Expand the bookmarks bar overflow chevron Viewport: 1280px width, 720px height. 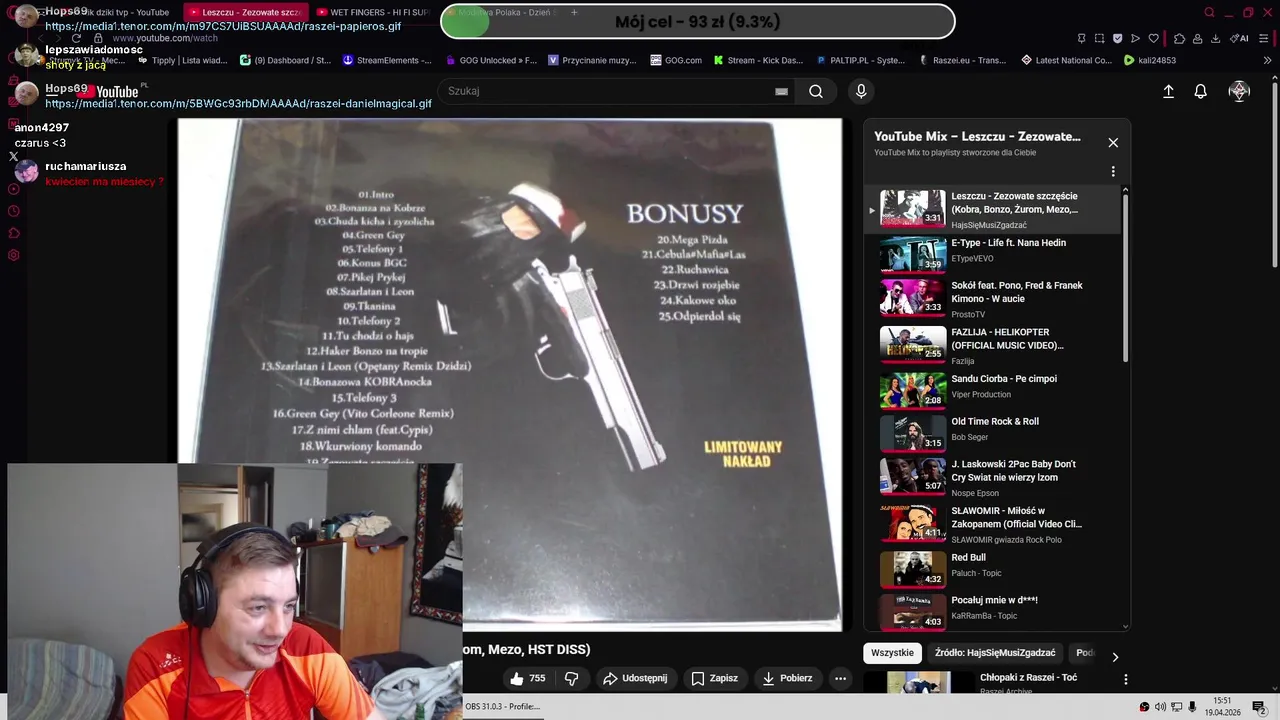point(1267,60)
